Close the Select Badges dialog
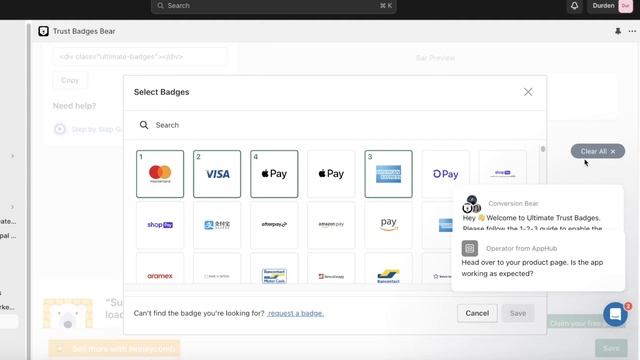The height and width of the screenshot is (360, 640). click(528, 92)
